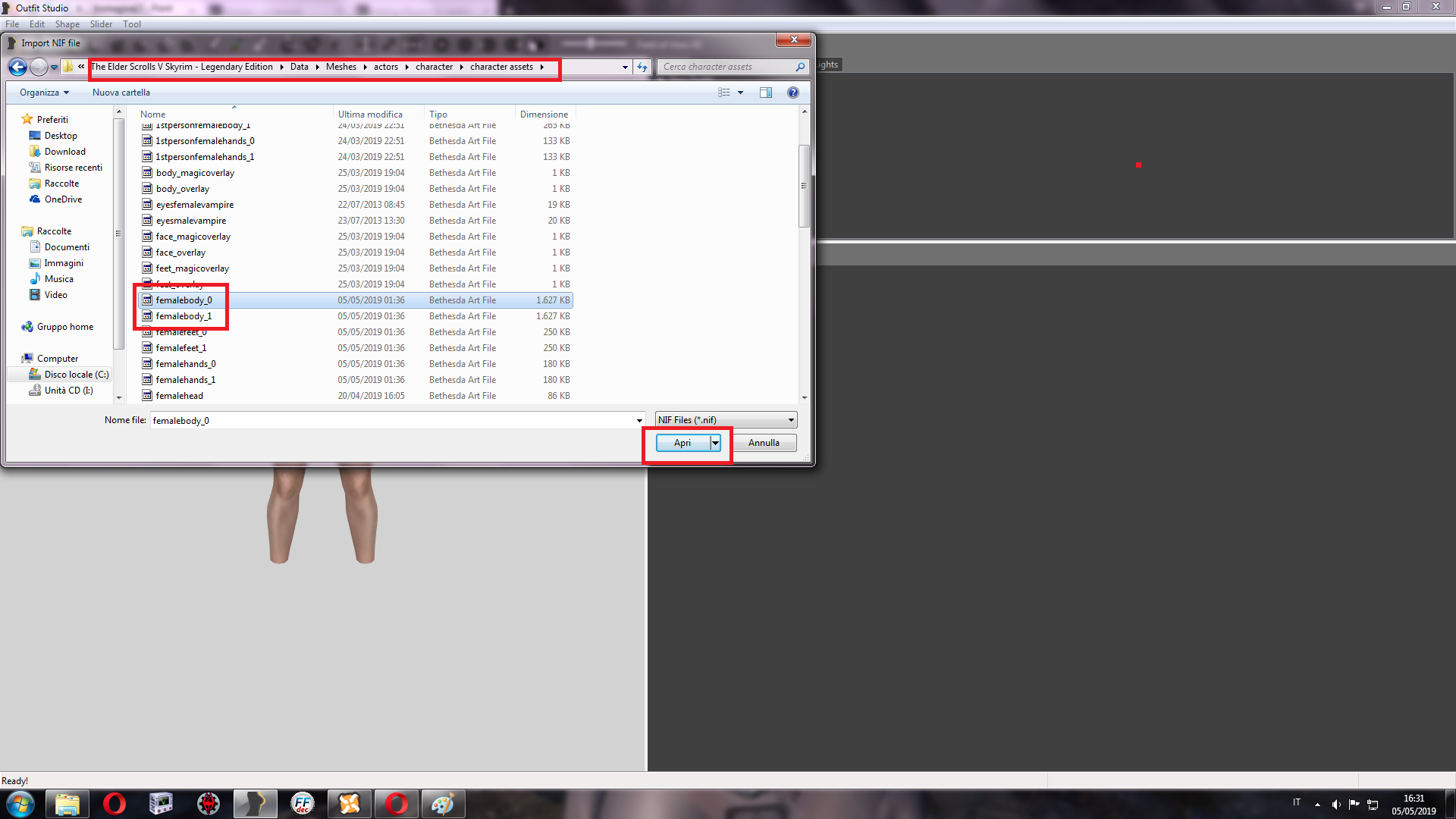Open the Organizza dropdown menu
This screenshot has height=819, width=1456.
(44, 93)
